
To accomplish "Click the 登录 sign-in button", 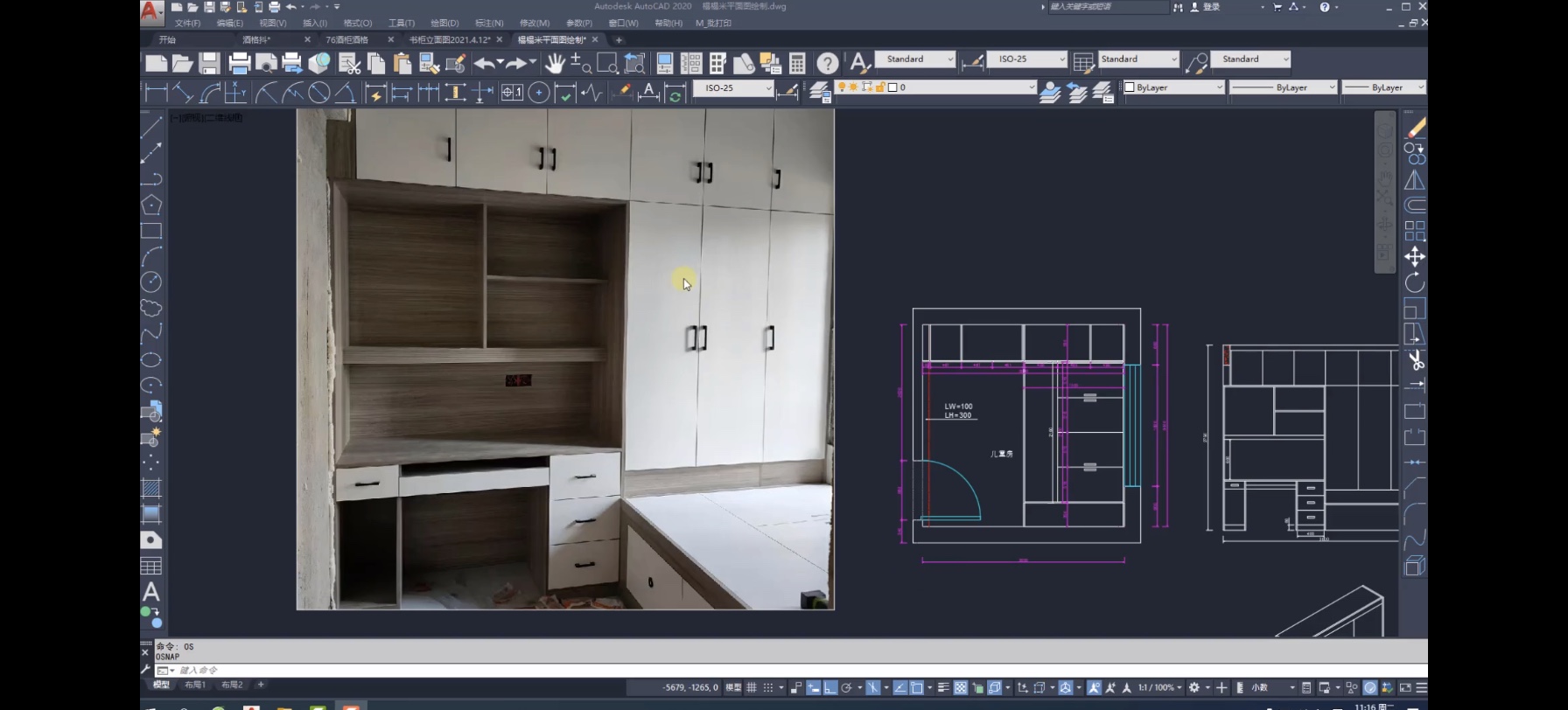I will pos(1211,7).
